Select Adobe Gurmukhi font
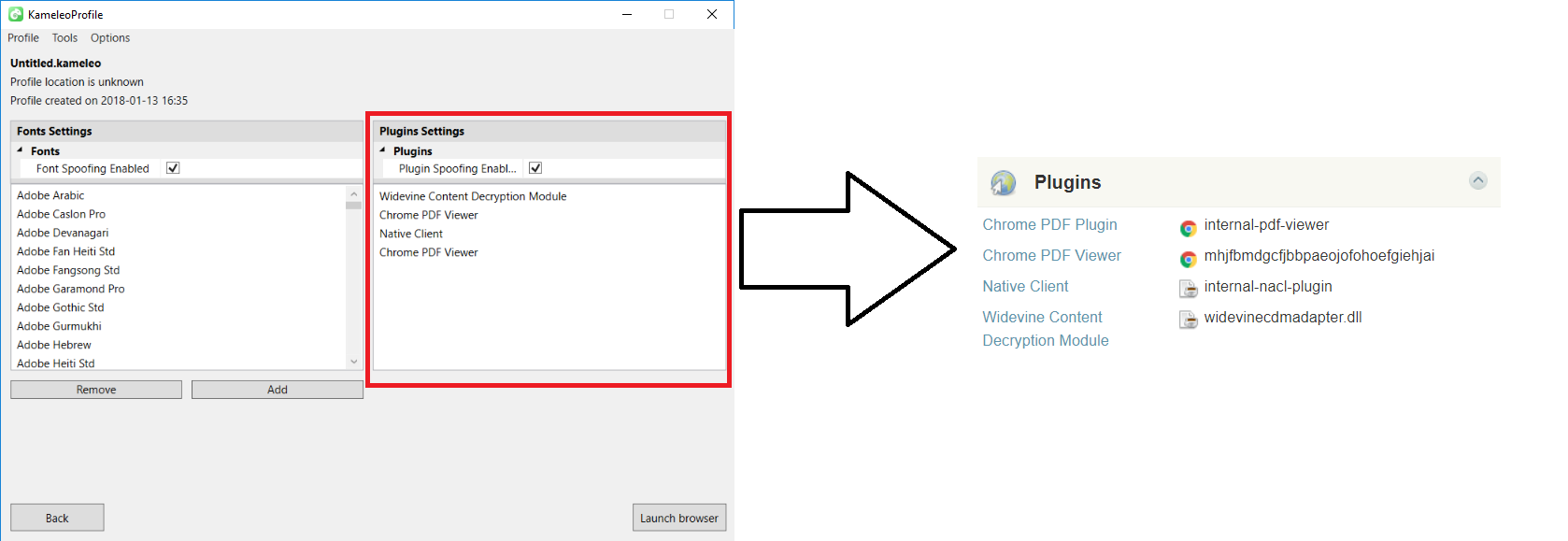This screenshot has height=541, width=1568. click(x=59, y=326)
